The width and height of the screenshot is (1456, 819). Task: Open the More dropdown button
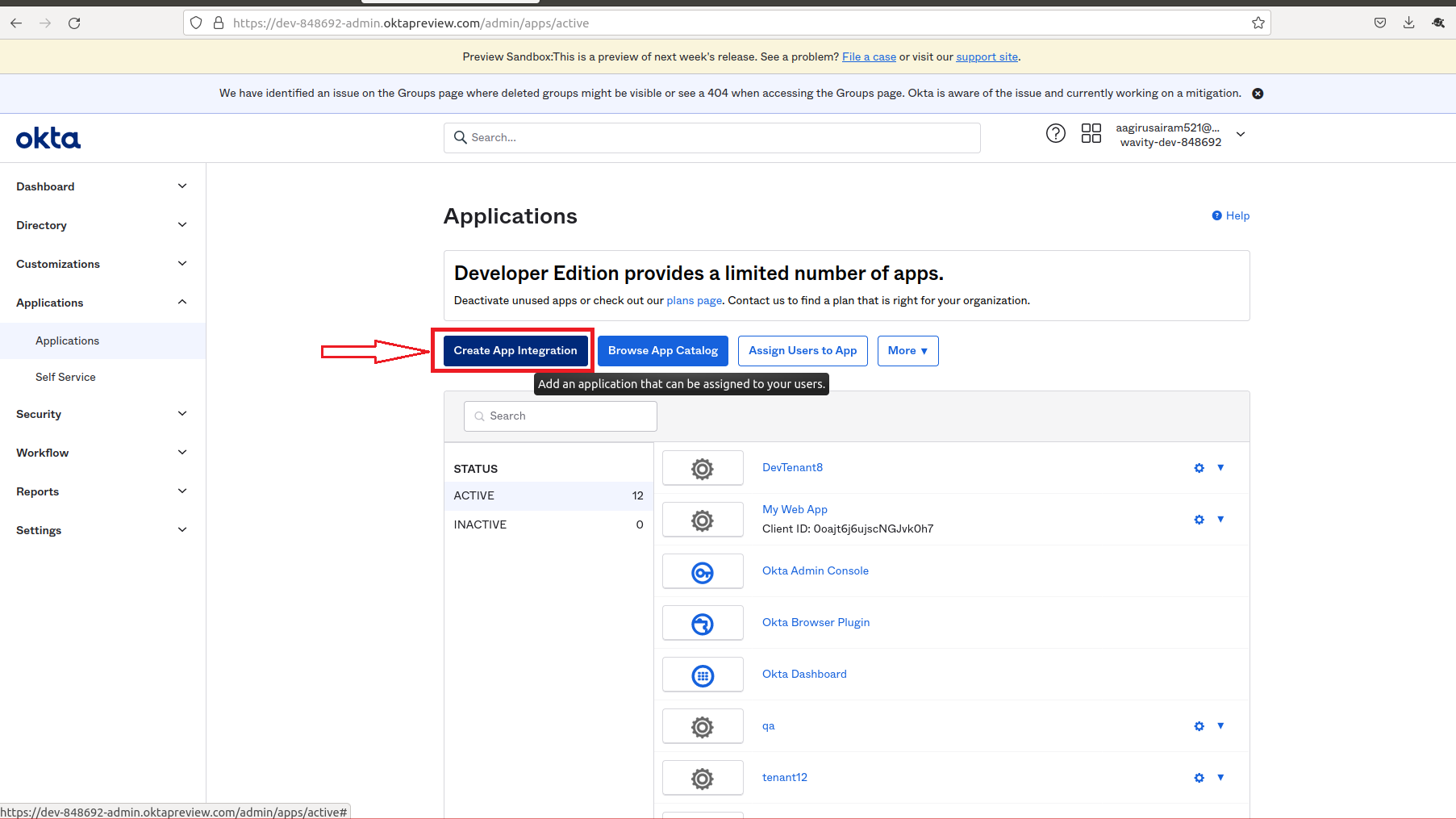coord(907,351)
